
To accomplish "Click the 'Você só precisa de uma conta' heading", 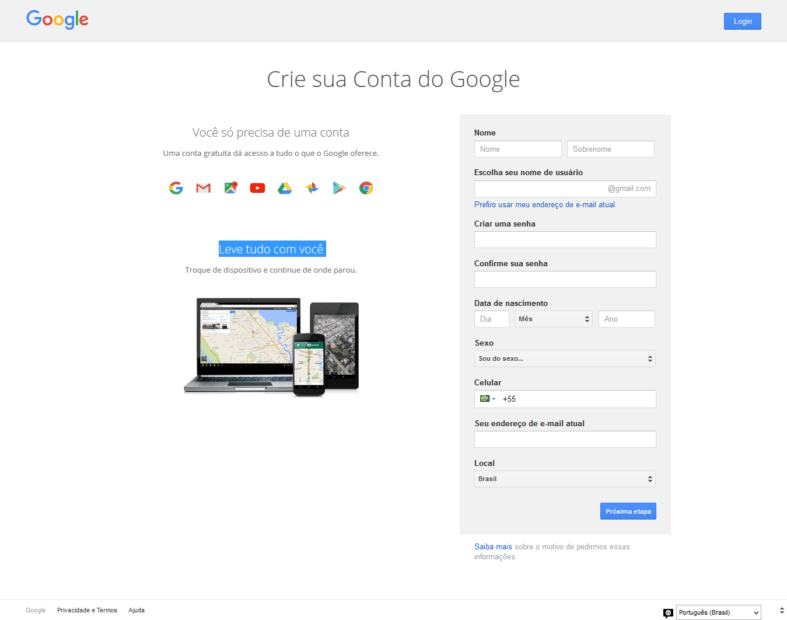I will pyautogui.click(x=271, y=133).
